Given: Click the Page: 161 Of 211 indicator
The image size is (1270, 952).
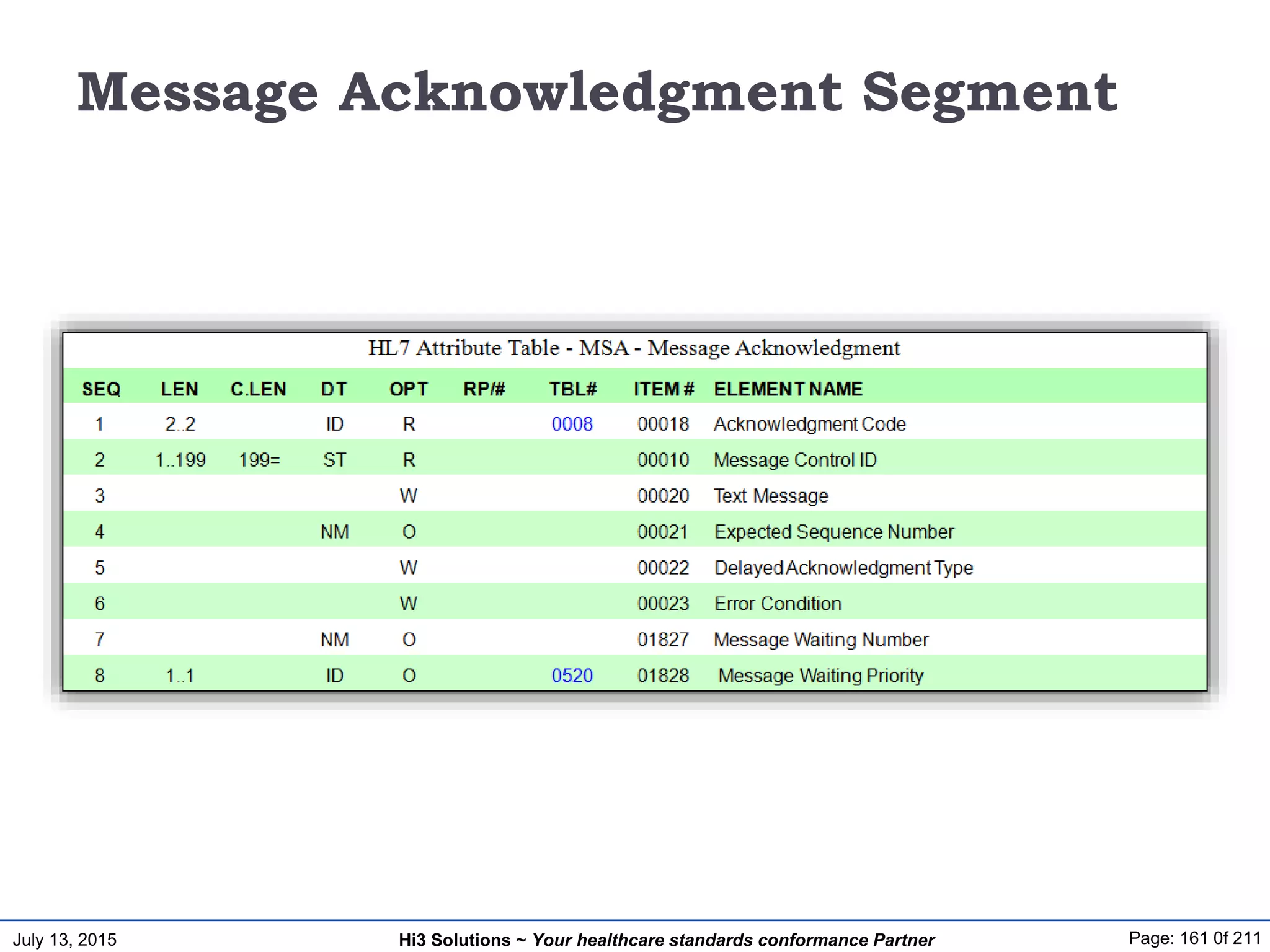Looking at the screenshot, I should point(1194,938).
